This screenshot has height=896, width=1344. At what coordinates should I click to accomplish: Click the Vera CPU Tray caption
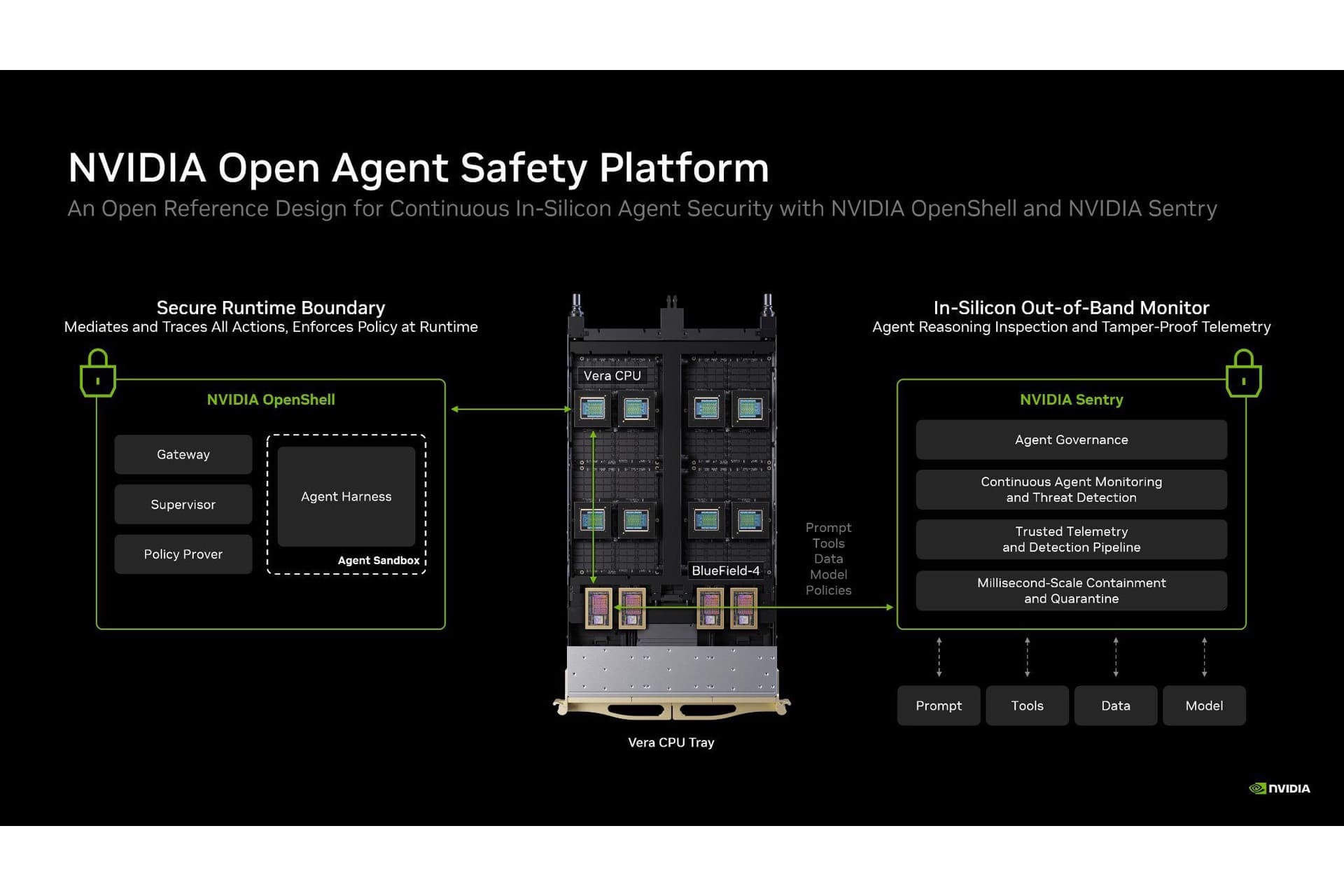(x=671, y=743)
